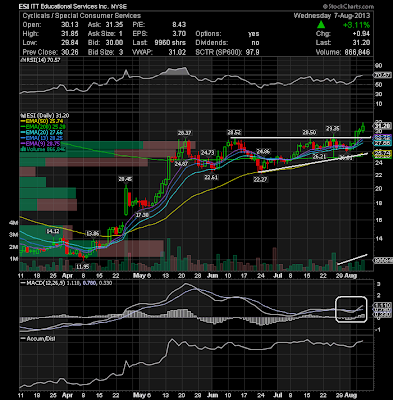Select the Cyclicals / Special Consumer Services label
Viewport: 393px width, 400px height.
tap(82, 16)
